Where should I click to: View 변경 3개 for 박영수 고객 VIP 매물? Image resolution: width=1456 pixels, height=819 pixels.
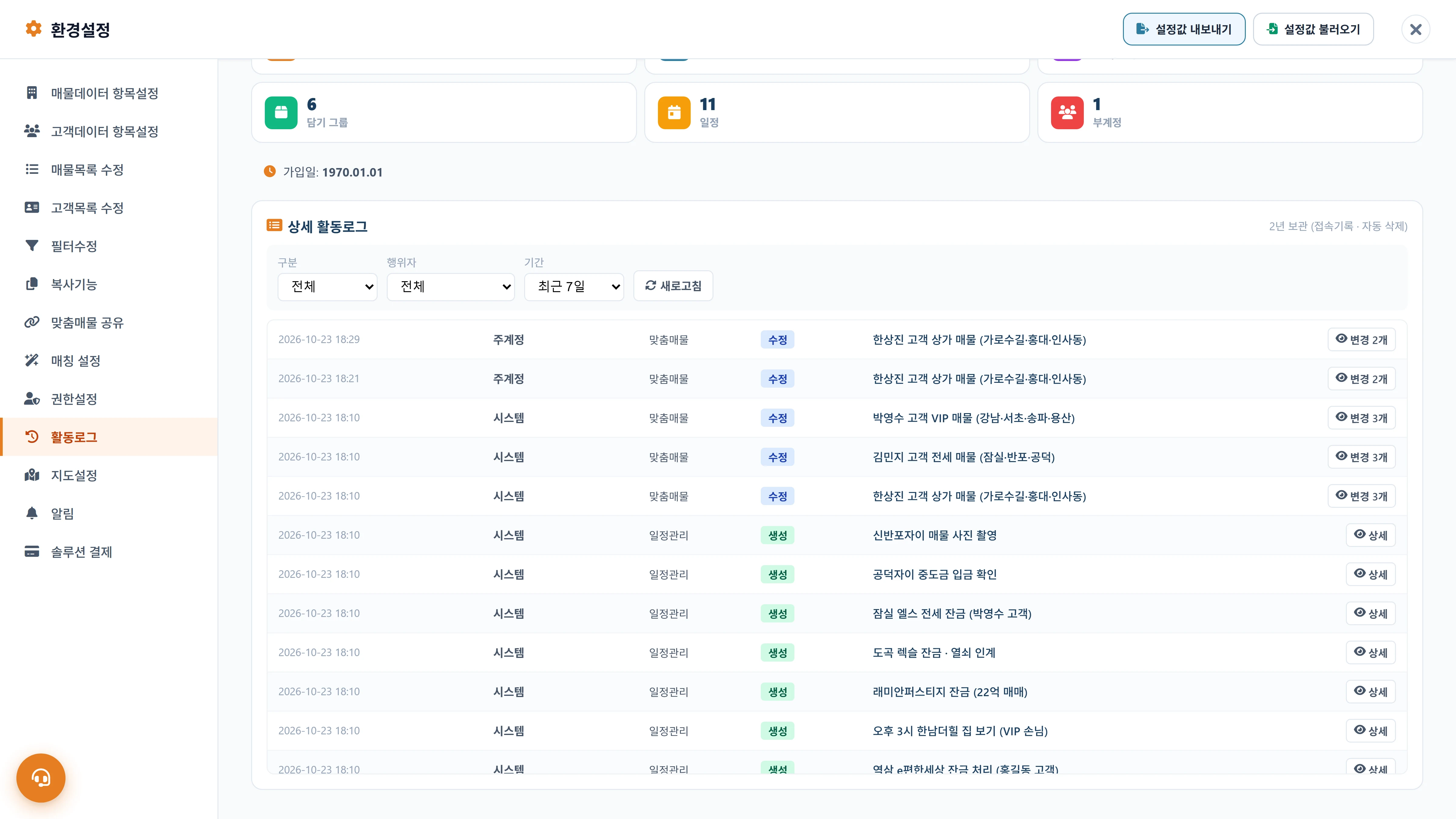point(1361,418)
